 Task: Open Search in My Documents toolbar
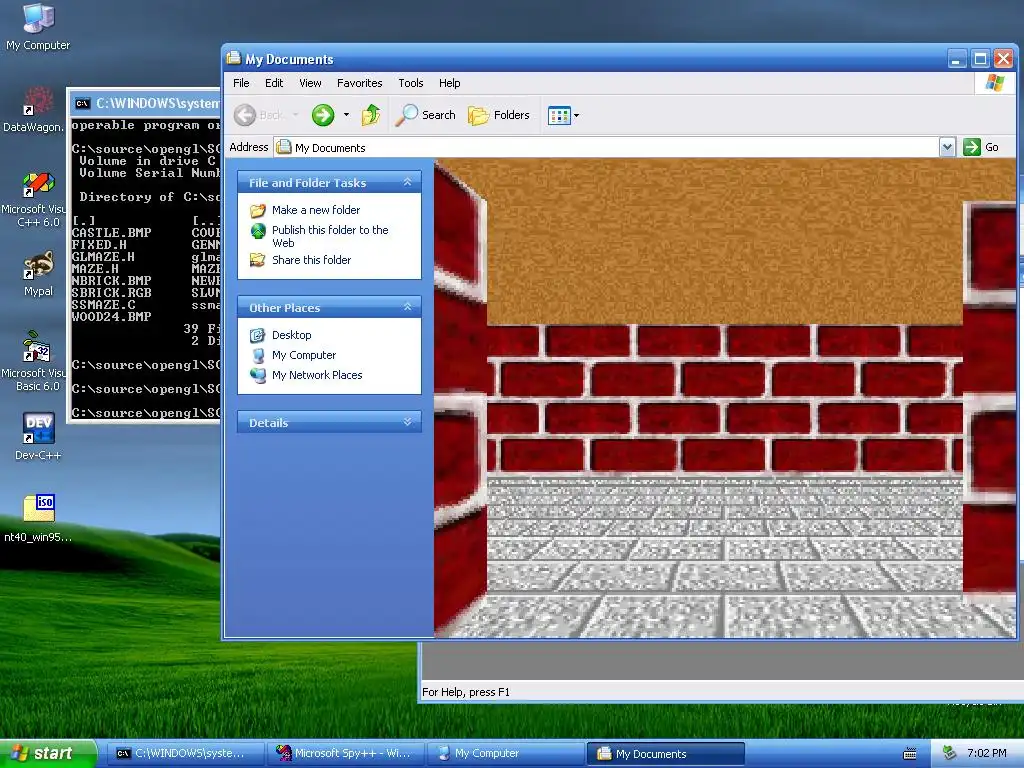click(425, 115)
